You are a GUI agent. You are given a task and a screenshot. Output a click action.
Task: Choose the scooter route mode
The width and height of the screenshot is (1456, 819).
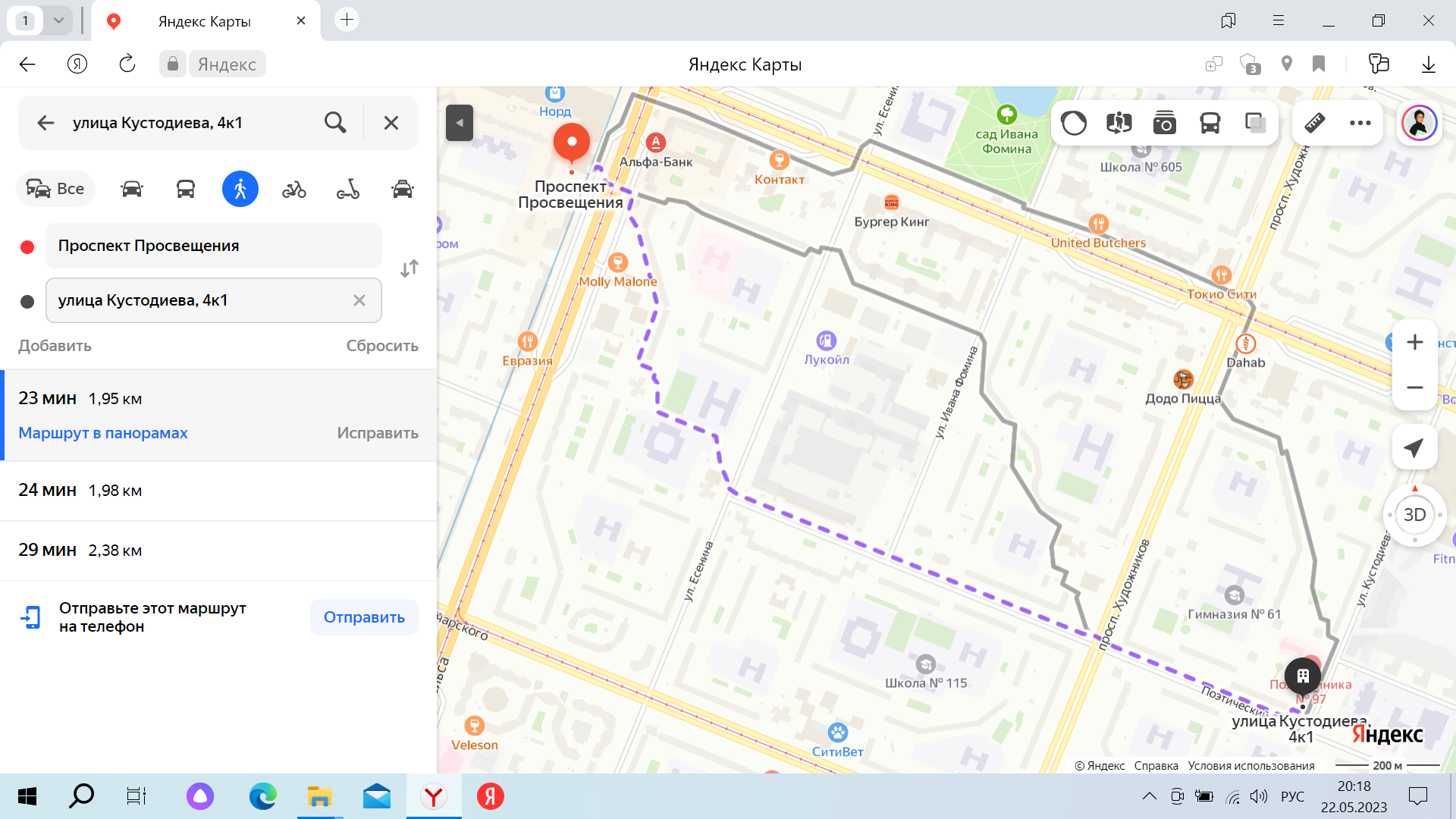[348, 189]
